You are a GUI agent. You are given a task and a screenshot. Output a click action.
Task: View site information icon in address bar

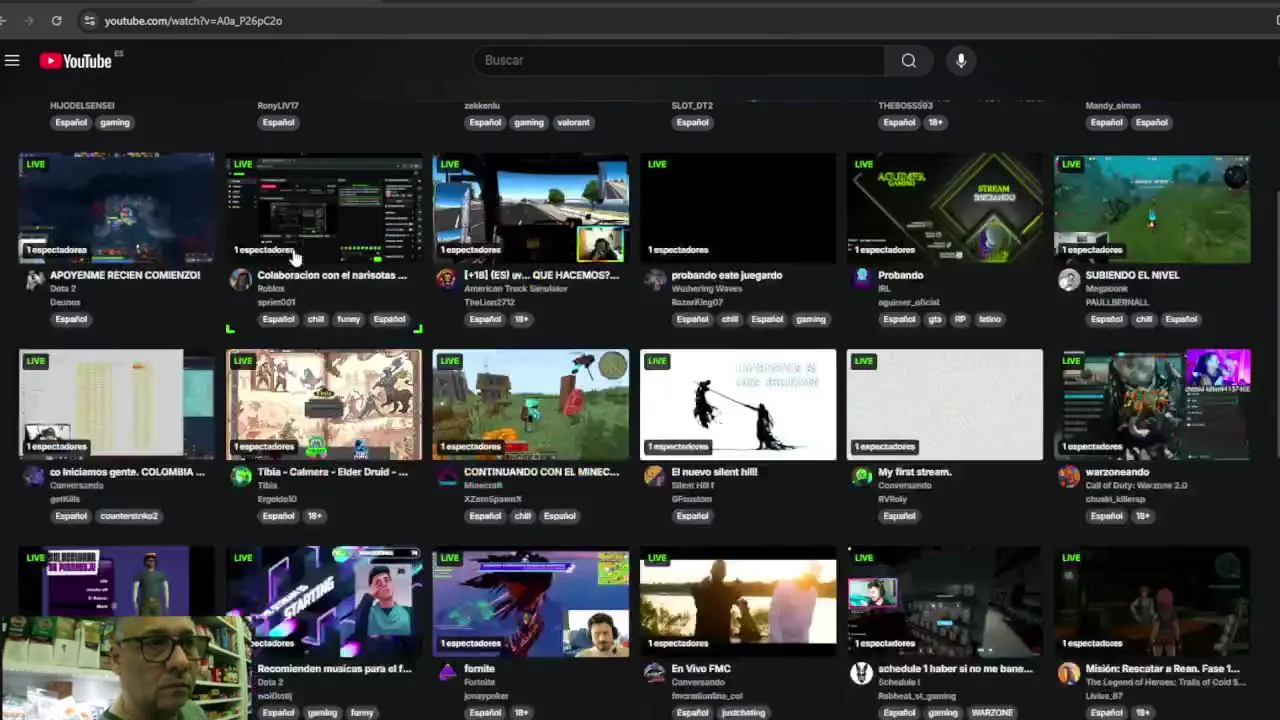[89, 20]
